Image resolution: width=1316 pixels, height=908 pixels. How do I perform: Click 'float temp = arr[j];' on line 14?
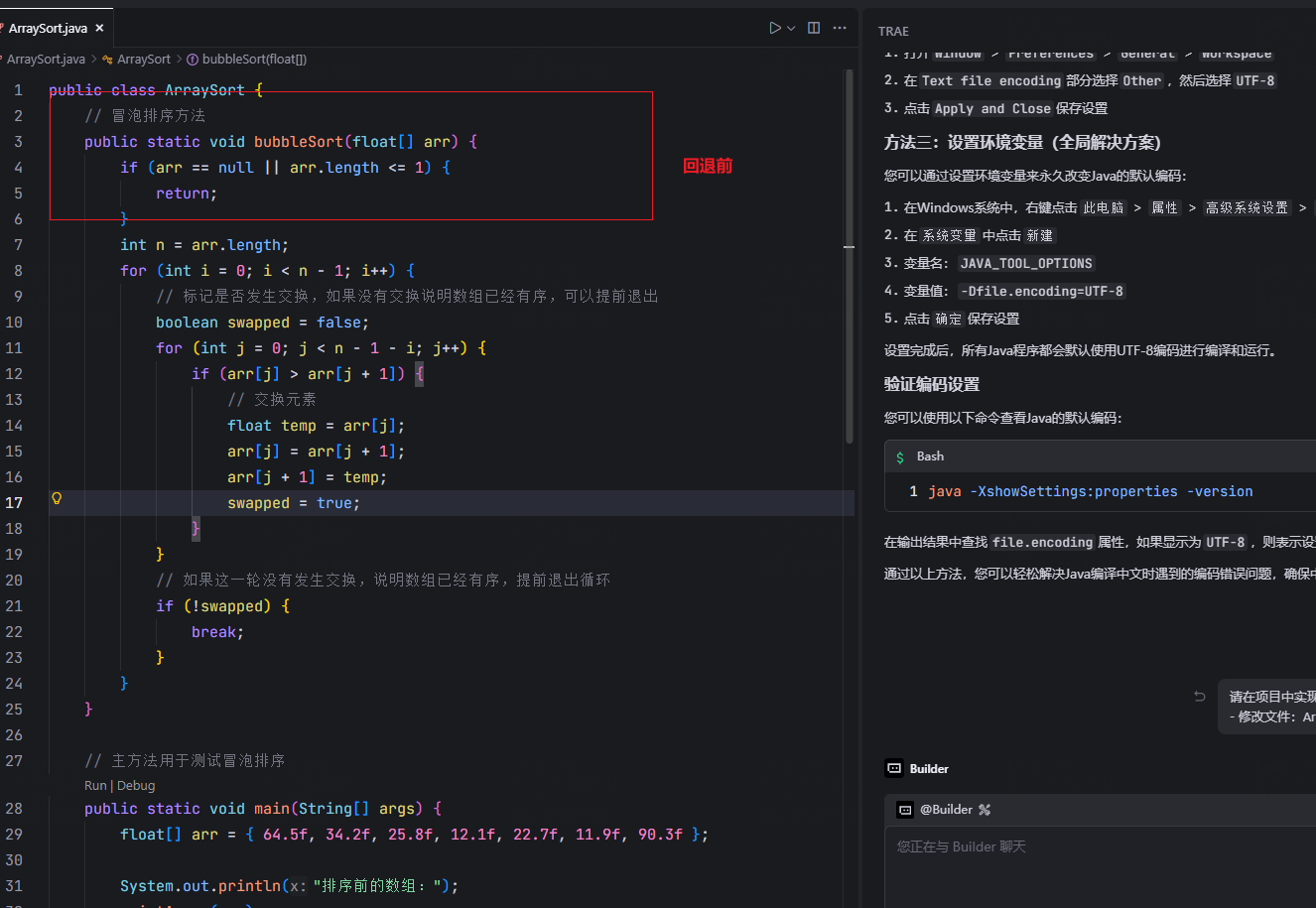(317, 426)
